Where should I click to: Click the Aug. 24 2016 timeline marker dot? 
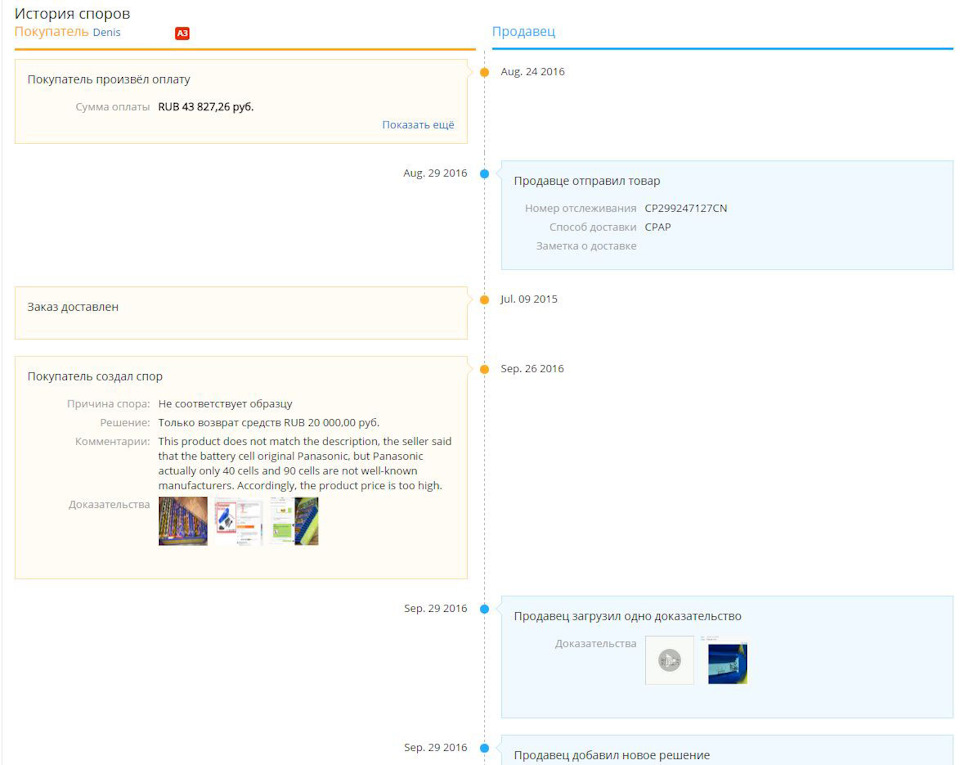pyautogui.click(x=484, y=72)
